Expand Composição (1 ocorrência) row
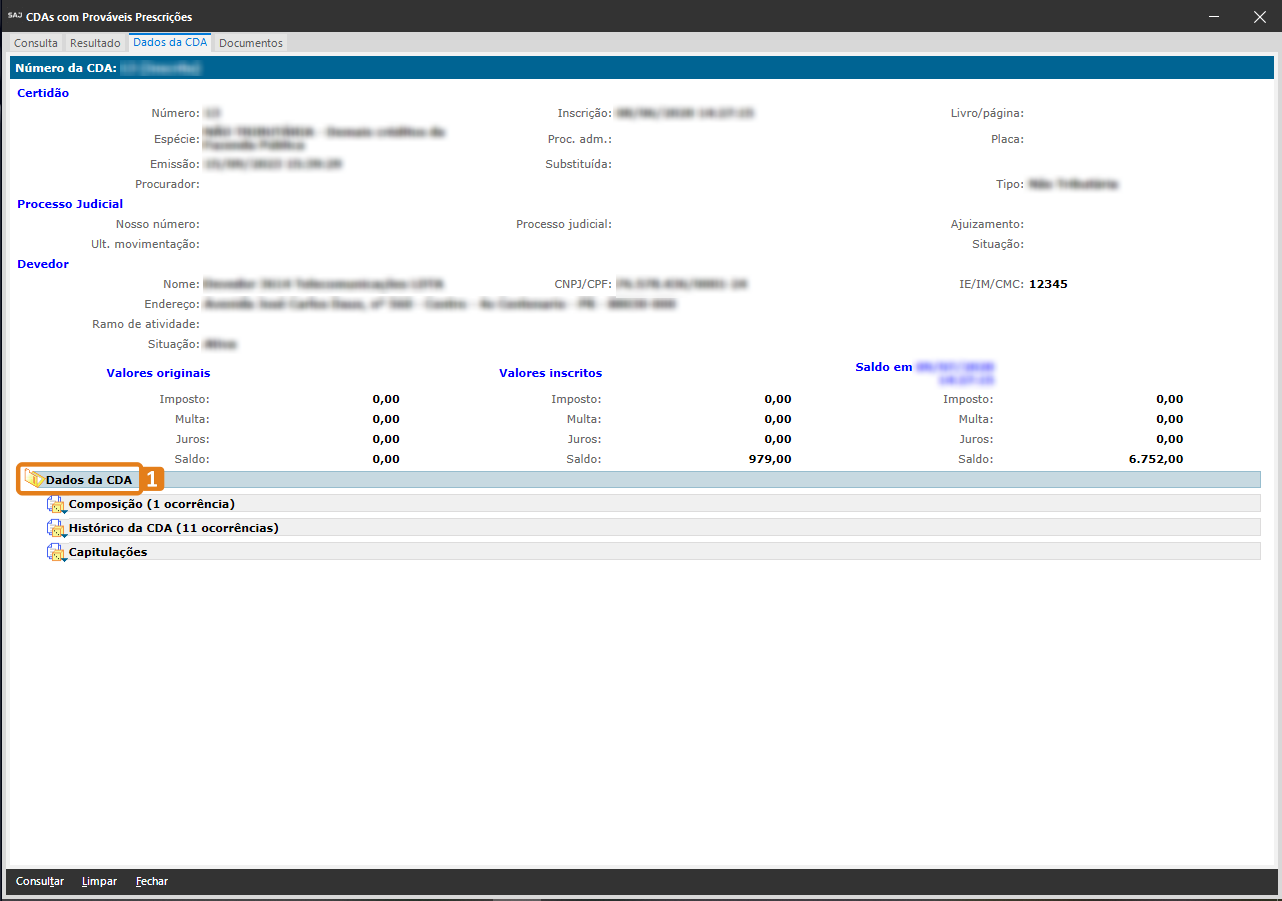Viewport: 1282px width, 901px height. pyautogui.click(x=151, y=504)
